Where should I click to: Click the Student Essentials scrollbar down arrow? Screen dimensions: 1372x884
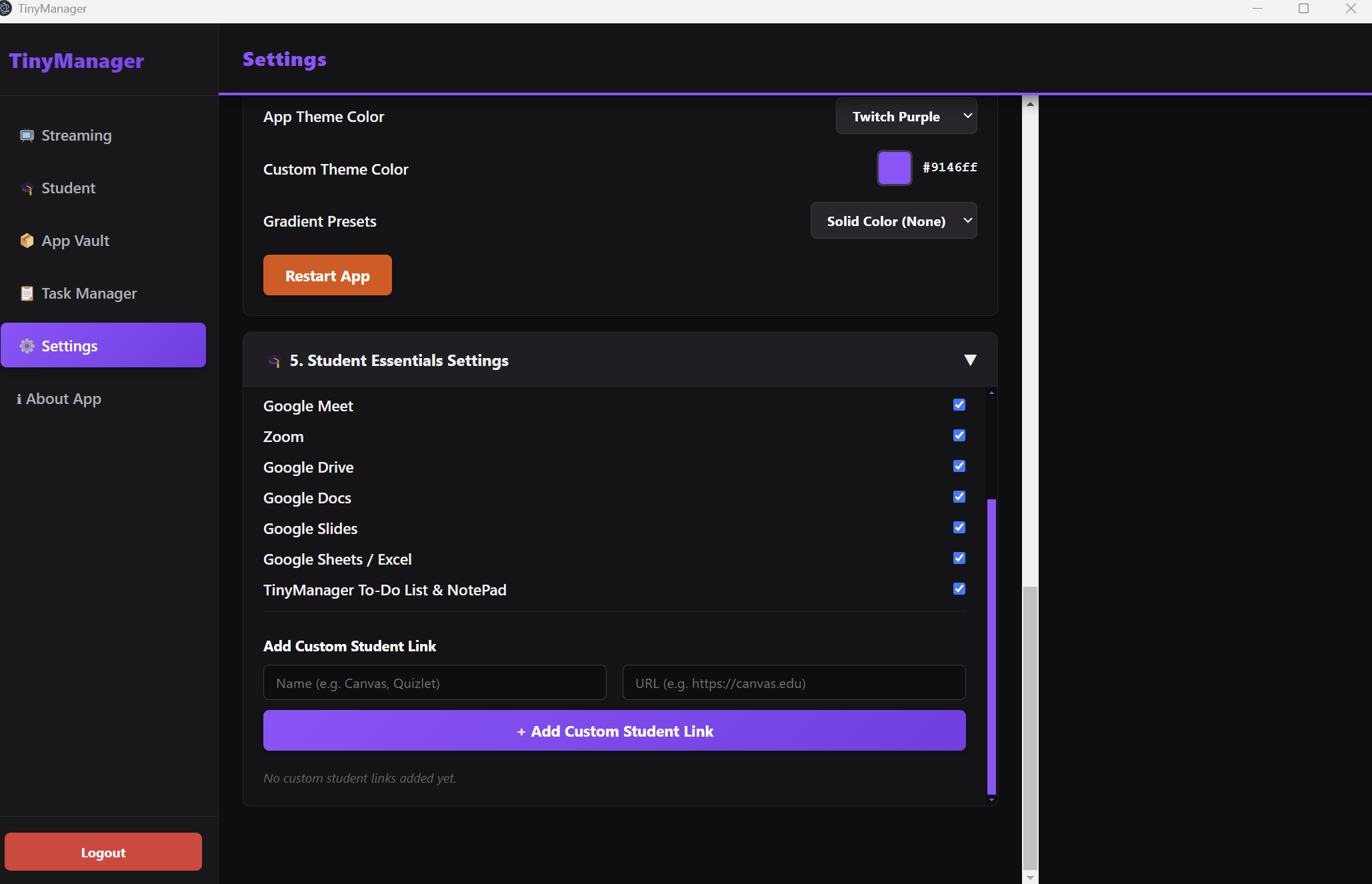point(992,799)
